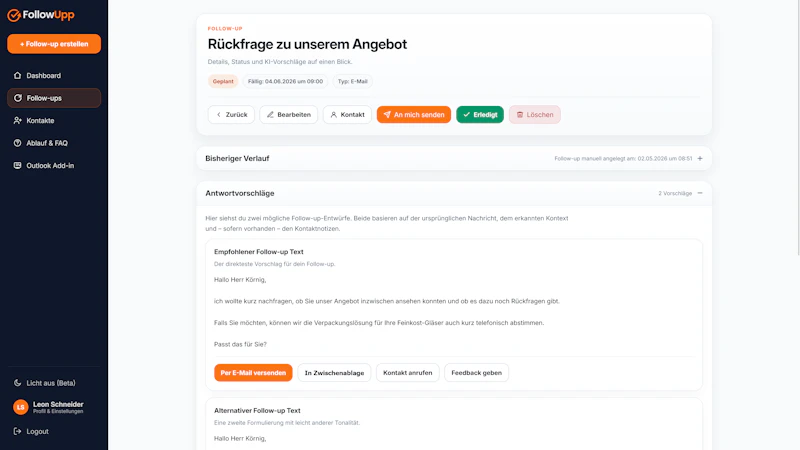Edit the follow-up with Bearbeiten
Screen dimensions: 800x450
coord(288,114)
